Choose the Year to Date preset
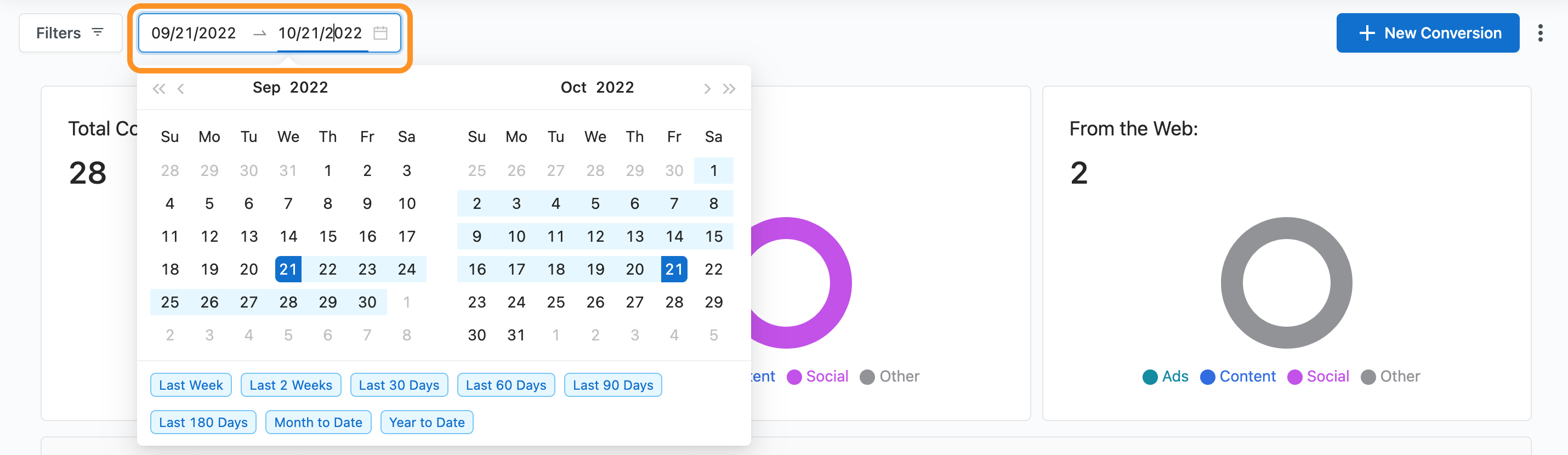 point(427,422)
